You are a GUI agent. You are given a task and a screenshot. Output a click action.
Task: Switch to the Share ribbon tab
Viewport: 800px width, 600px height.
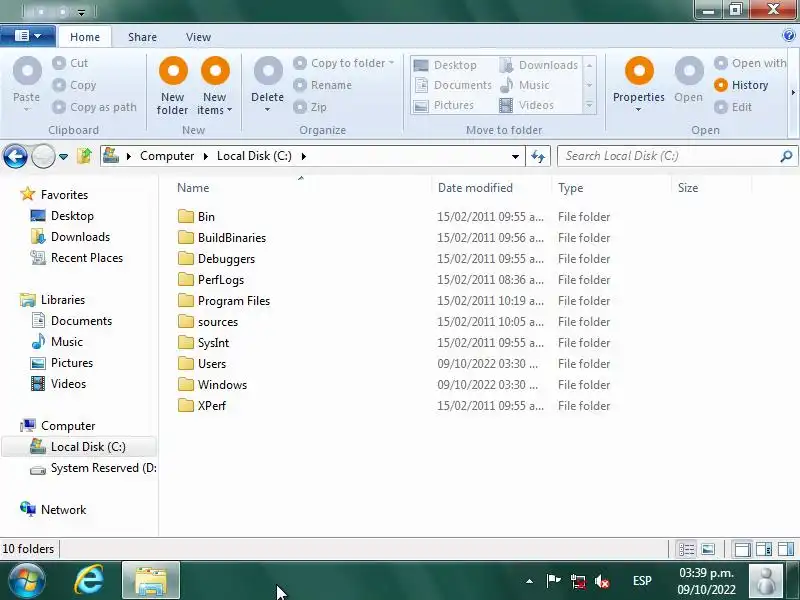click(x=142, y=37)
